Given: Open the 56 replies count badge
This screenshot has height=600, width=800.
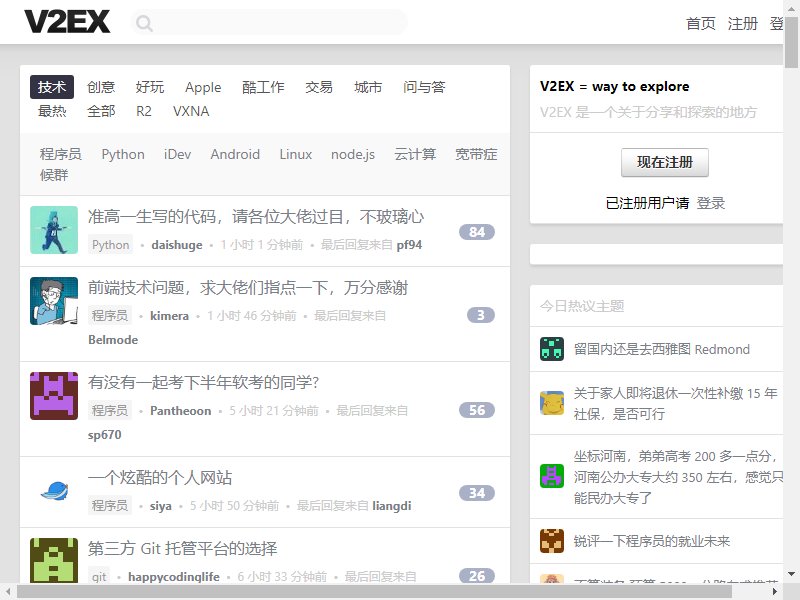Looking at the screenshot, I should coord(477,410).
